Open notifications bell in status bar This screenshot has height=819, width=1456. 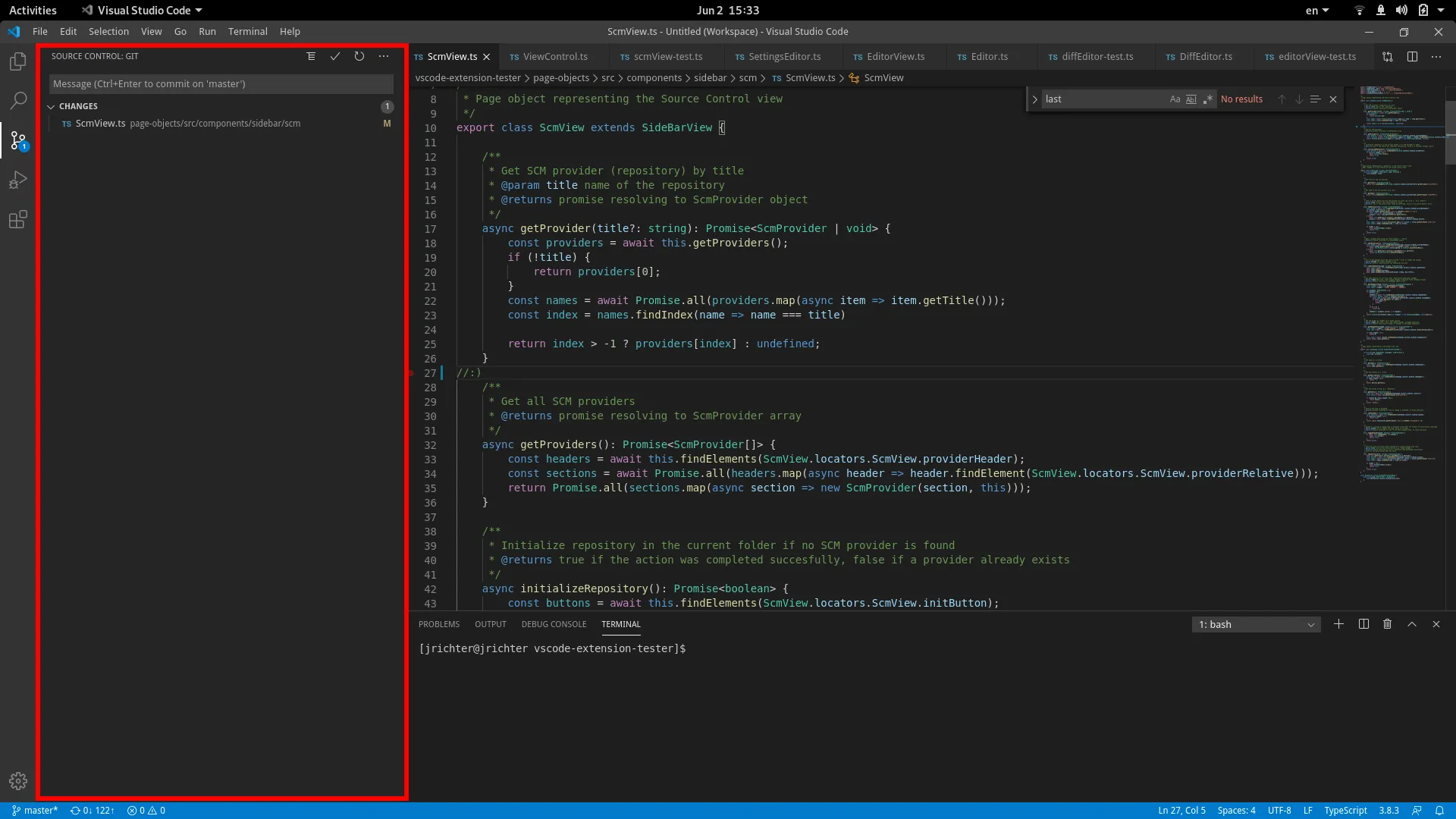click(1439, 811)
